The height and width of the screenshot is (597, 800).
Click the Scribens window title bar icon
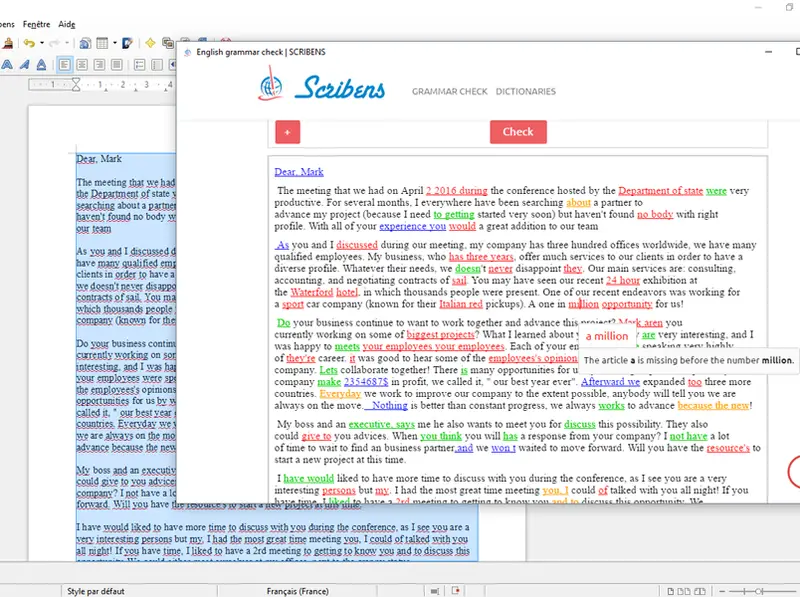[x=187, y=52]
